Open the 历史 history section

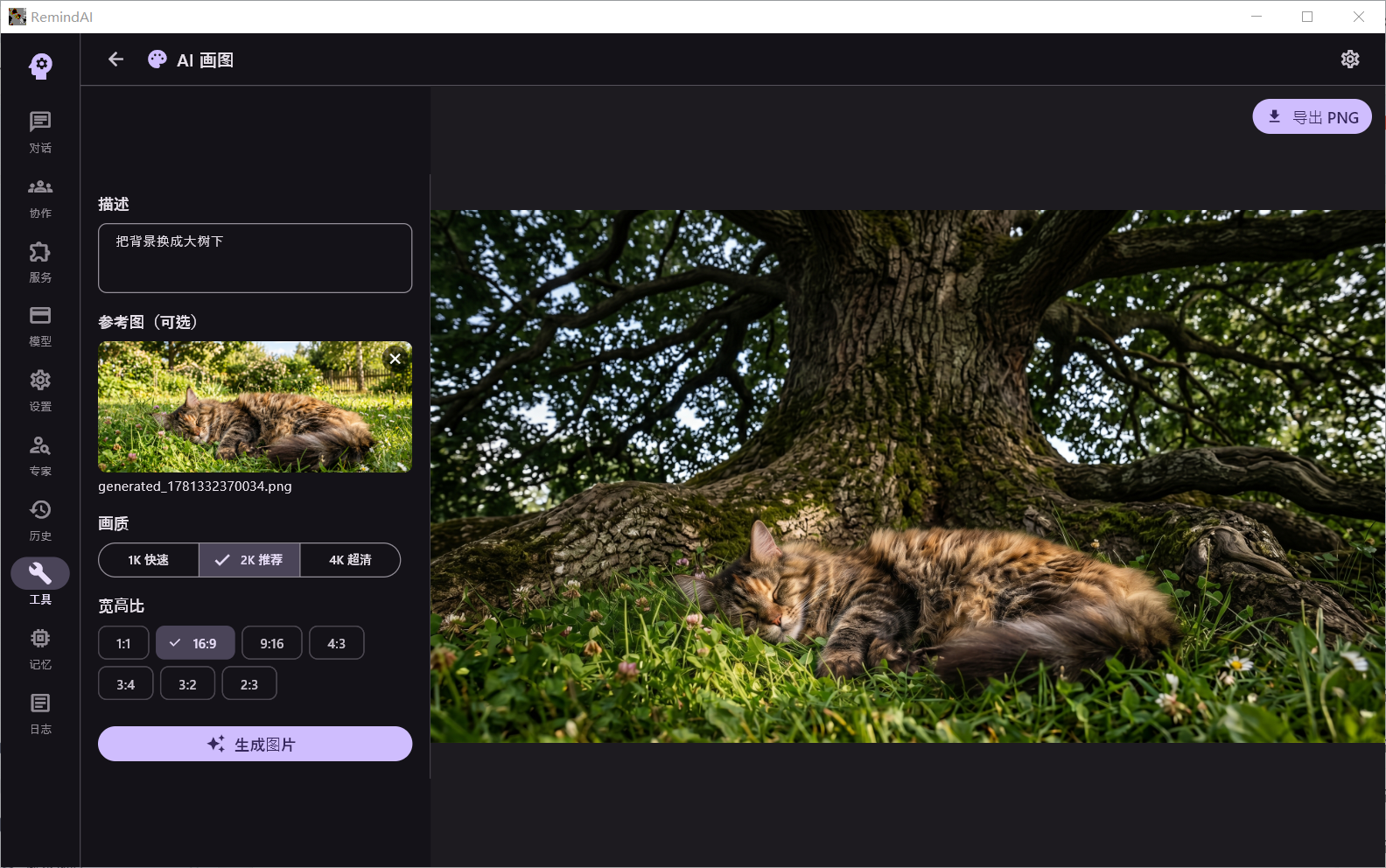coord(40,521)
